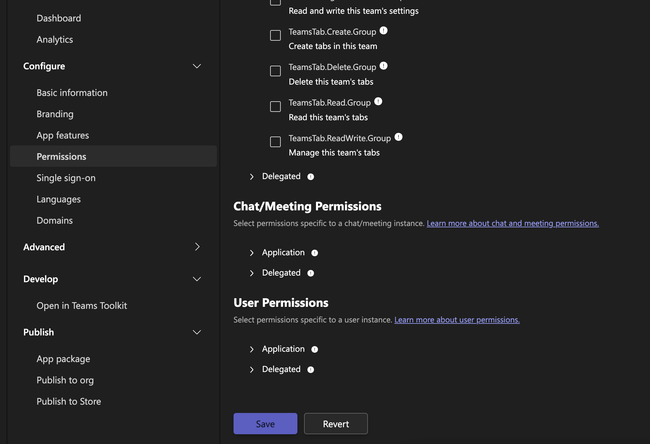
Task: Open Learn more about user permissions link
Action: [x=457, y=320]
